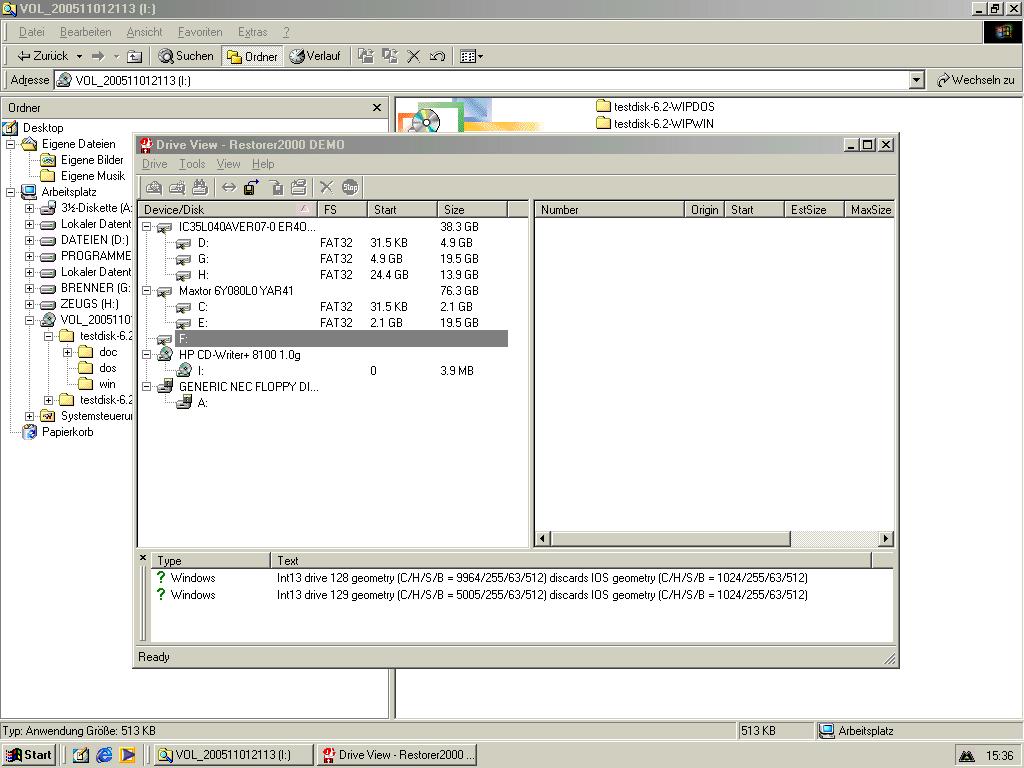The height and width of the screenshot is (768, 1024).
Task: Sort by Device/Disk column header
Action: [227, 210]
